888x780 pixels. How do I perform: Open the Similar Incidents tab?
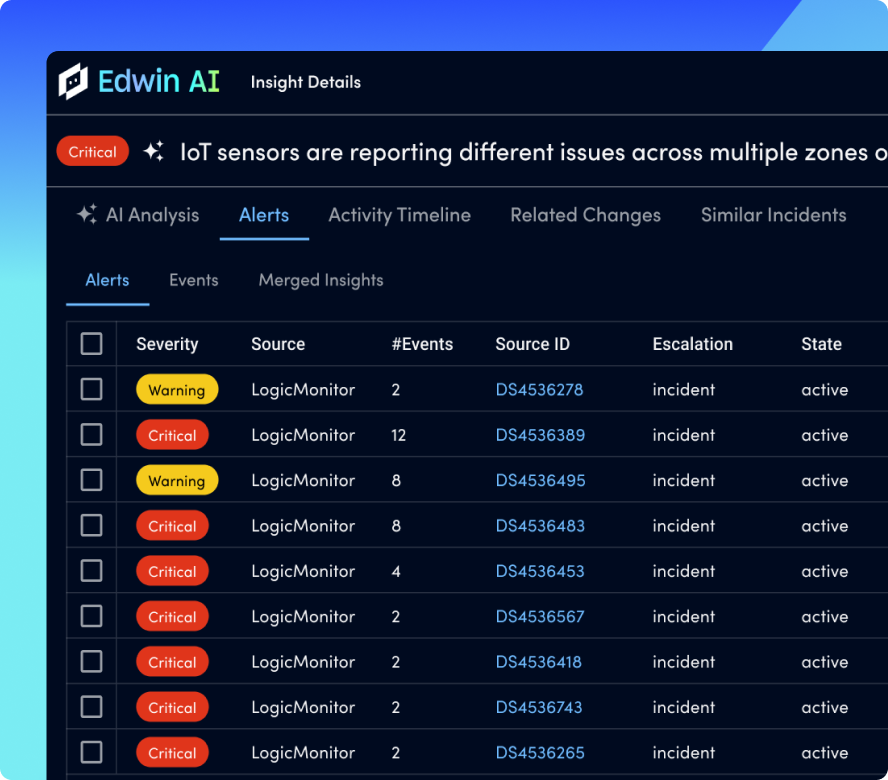[x=773, y=215]
